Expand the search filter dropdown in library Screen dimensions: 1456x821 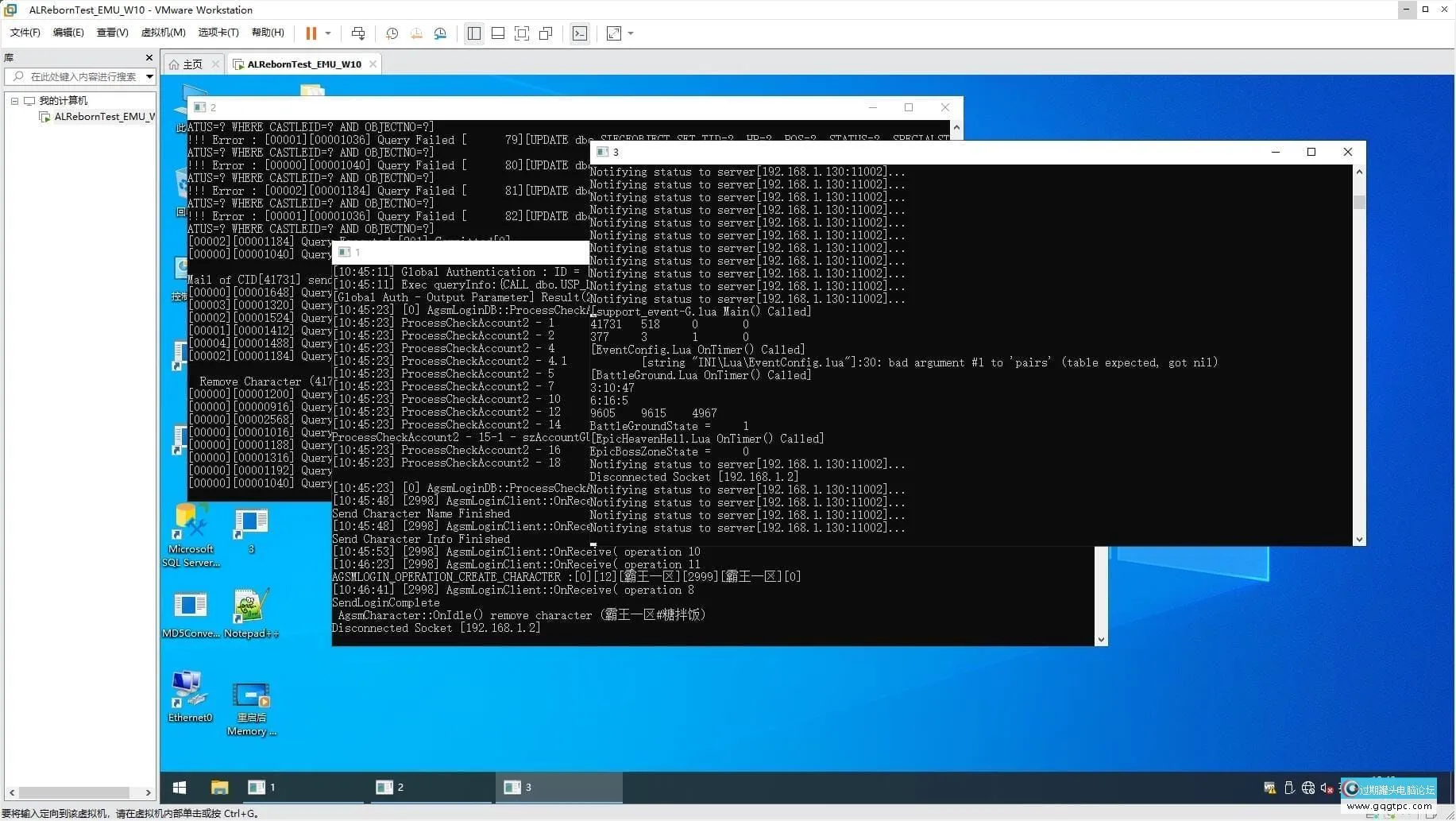coord(149,76)
